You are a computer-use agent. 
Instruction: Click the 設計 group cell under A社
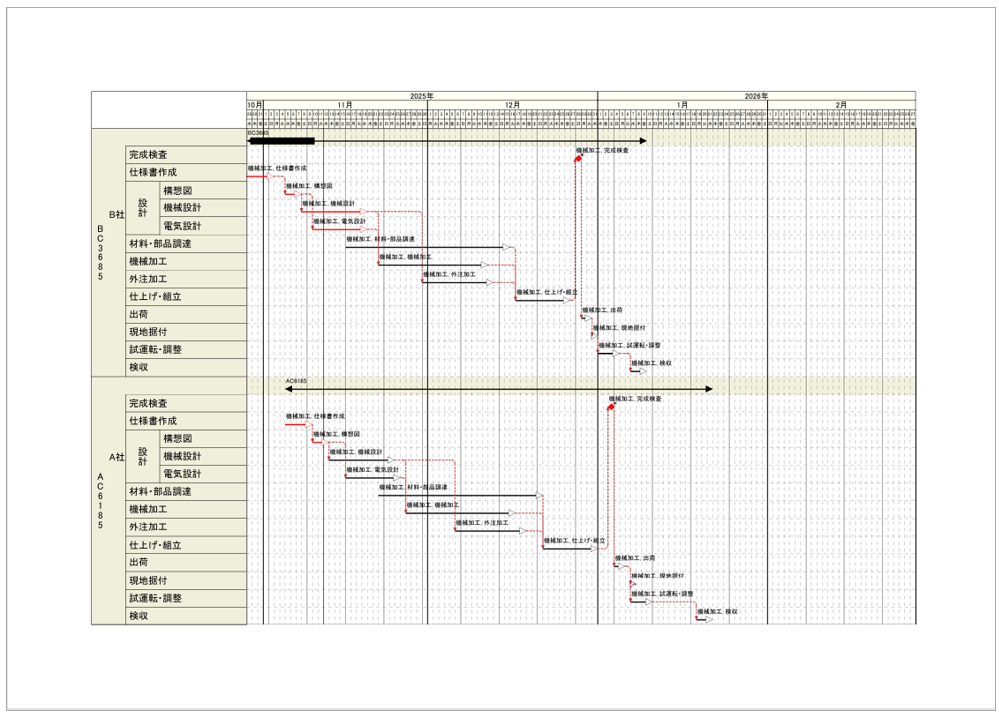pyautogui.click(x=143, y=456)
